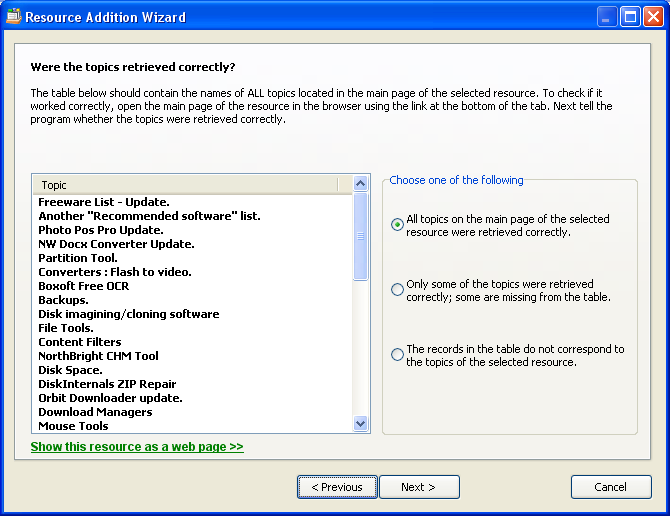Maximize the wizard window
The height and width of the screenshot is (516, 670).
tap(629, 17)
